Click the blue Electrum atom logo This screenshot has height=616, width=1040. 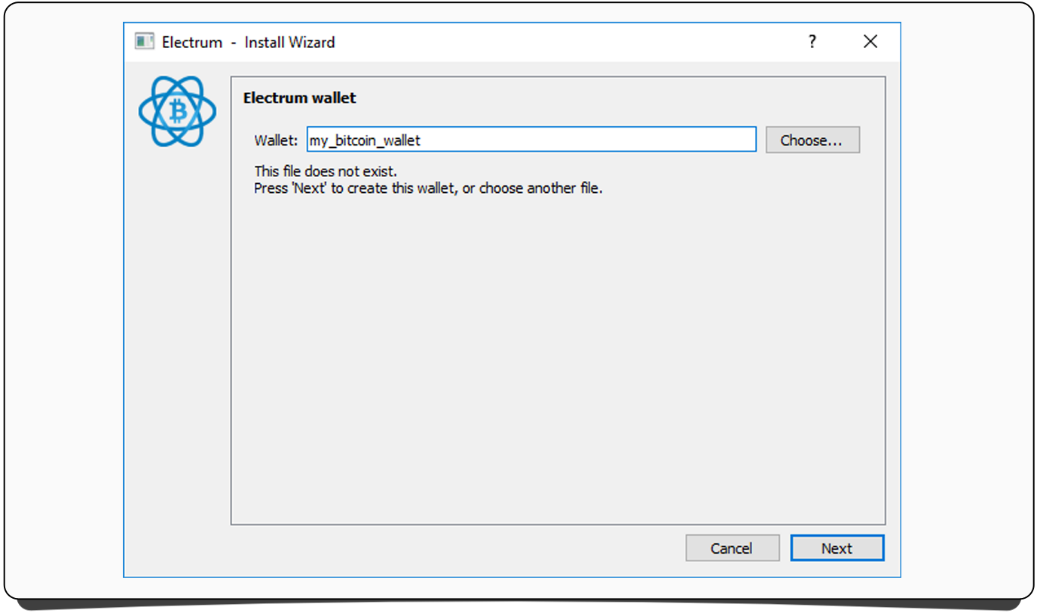coord(177,111)
